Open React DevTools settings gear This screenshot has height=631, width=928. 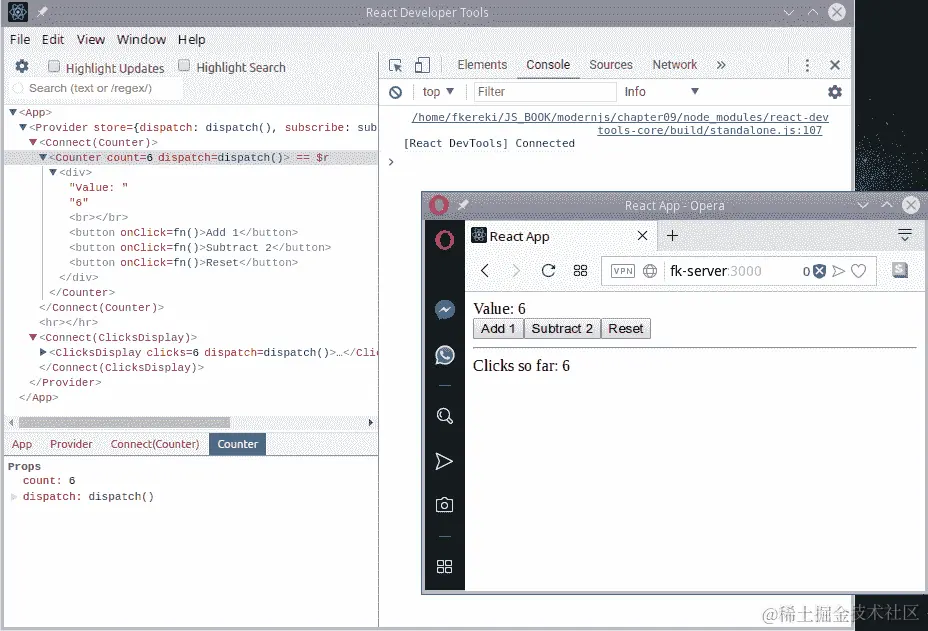22,66
